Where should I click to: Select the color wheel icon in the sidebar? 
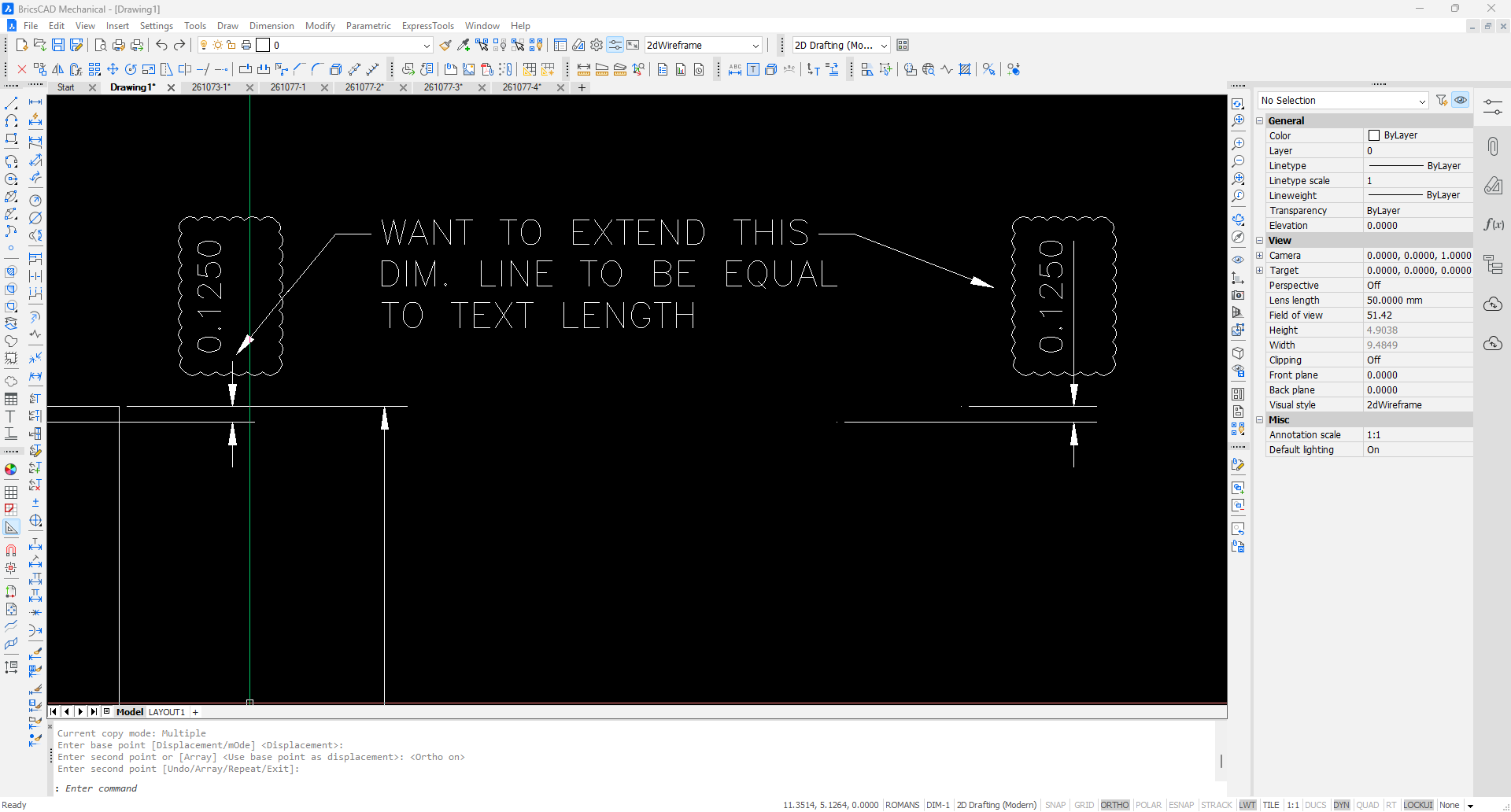coord(10,468)
